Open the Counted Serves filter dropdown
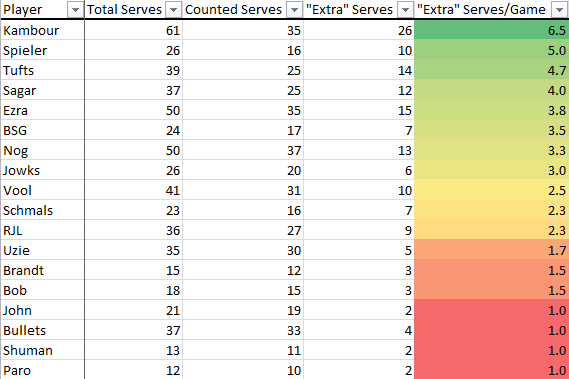The height and width of the screenshot is (379, 569). click(x=294, y=10)
